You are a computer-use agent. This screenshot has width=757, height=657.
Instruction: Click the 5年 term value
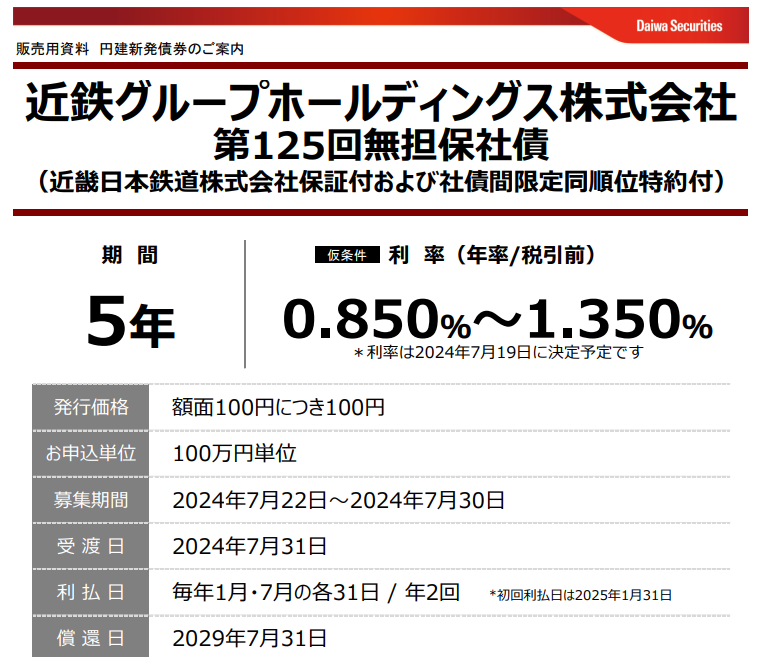pos(130,321)
